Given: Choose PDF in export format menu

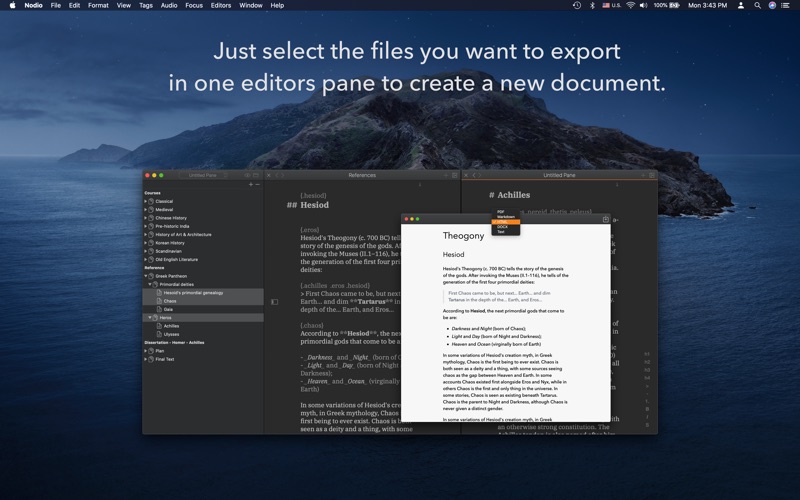Looking at the screenshot, I should (506, 212).
